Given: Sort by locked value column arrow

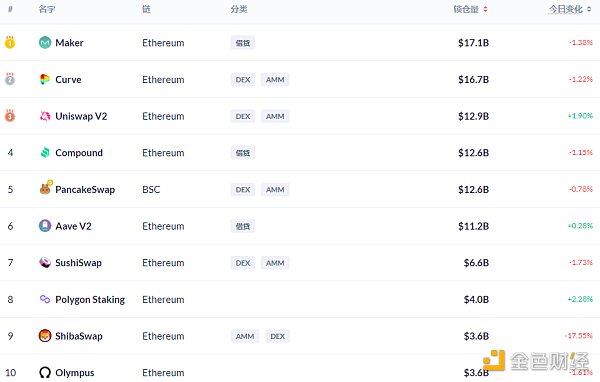Looking at the screenshot, I should click(485, 9).
